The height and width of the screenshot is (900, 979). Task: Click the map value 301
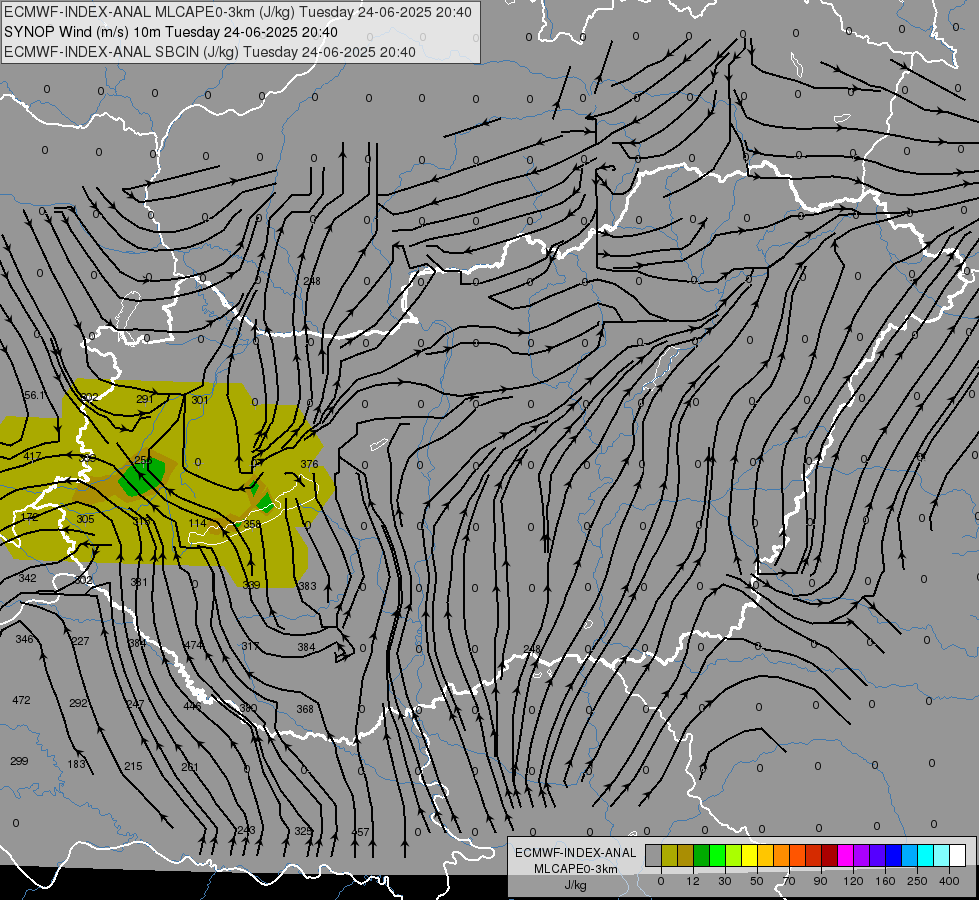click(200, 400)
